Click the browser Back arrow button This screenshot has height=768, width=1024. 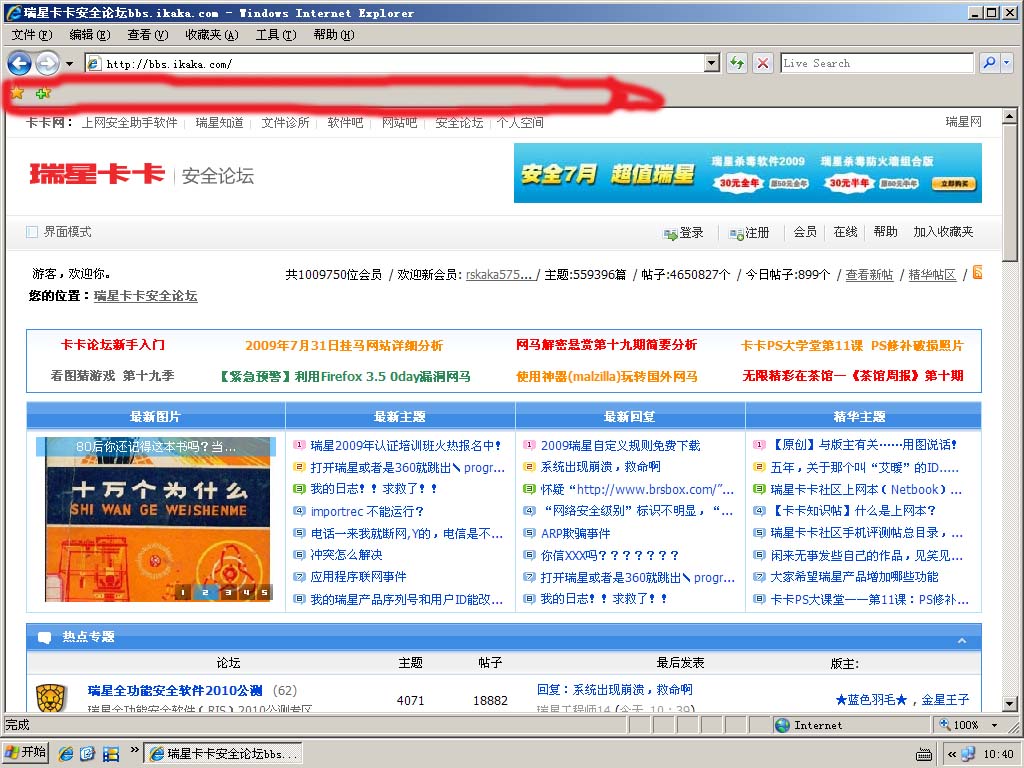click(20, 63)
